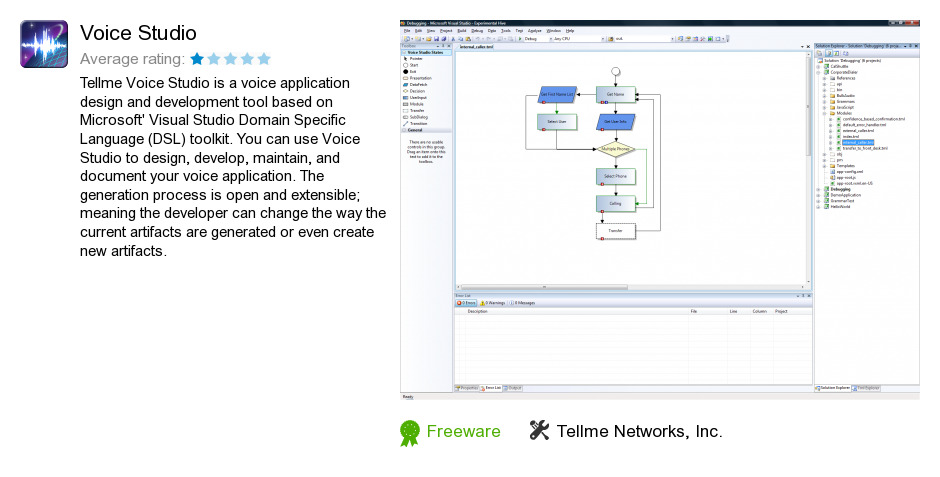940x477 pixels.
Task: Click the Select Phone node
Action: click(616, 176)
